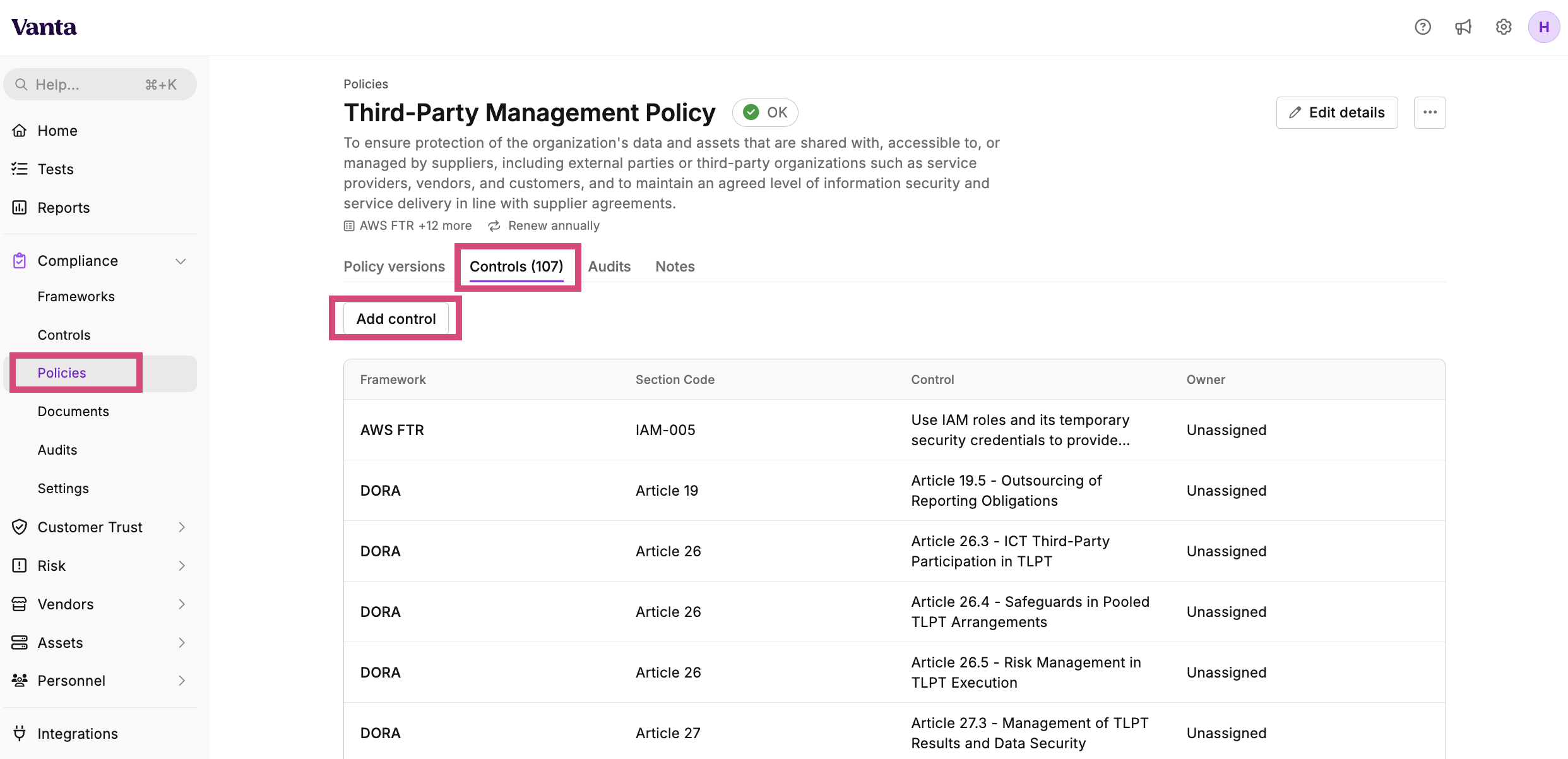Click Unassigned owner in Article 19 row
This screenshot has height=759, width=1568.
(1226, 491)
